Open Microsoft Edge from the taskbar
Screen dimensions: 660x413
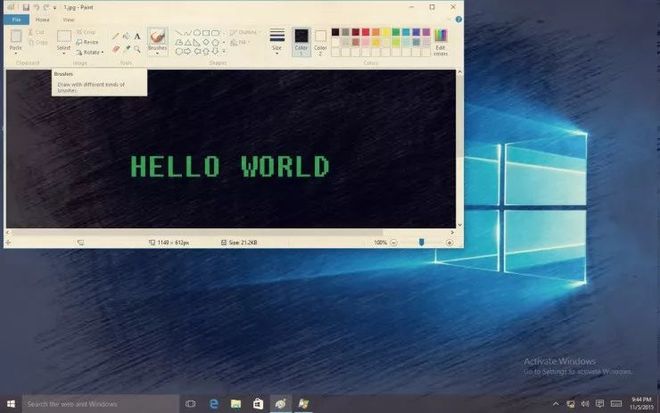coord(214,404)
